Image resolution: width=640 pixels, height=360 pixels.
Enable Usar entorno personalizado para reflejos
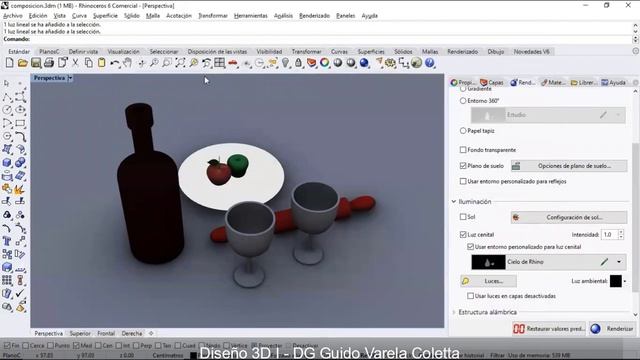tap(463, 181)
